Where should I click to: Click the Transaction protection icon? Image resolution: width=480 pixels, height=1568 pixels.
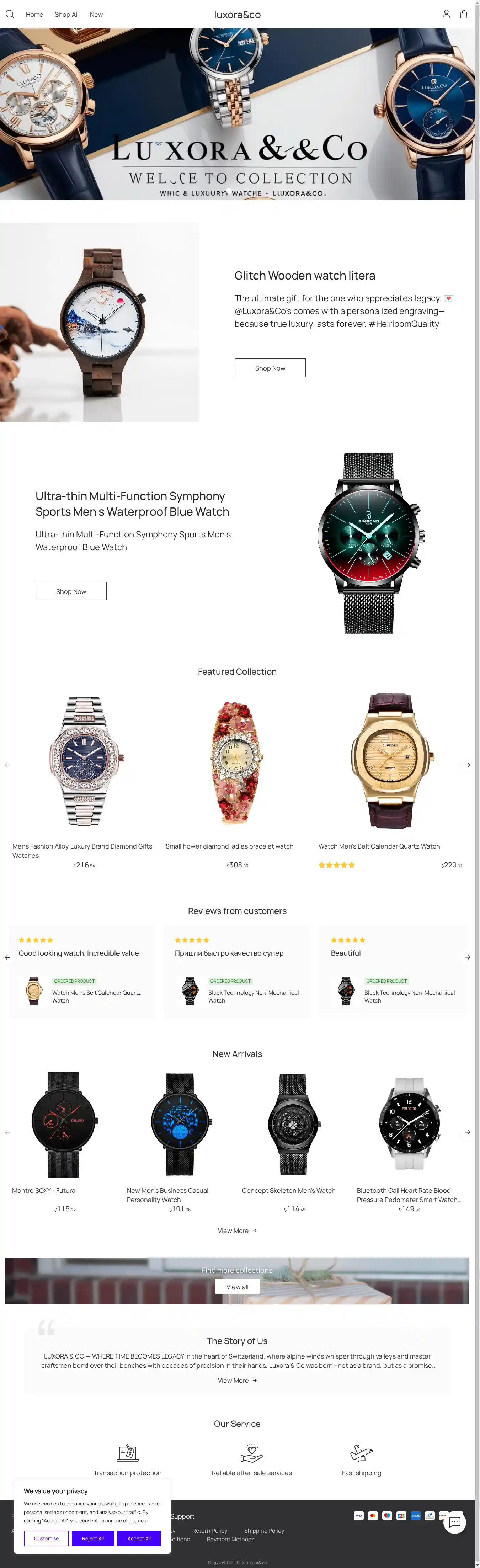[128, 1453]
